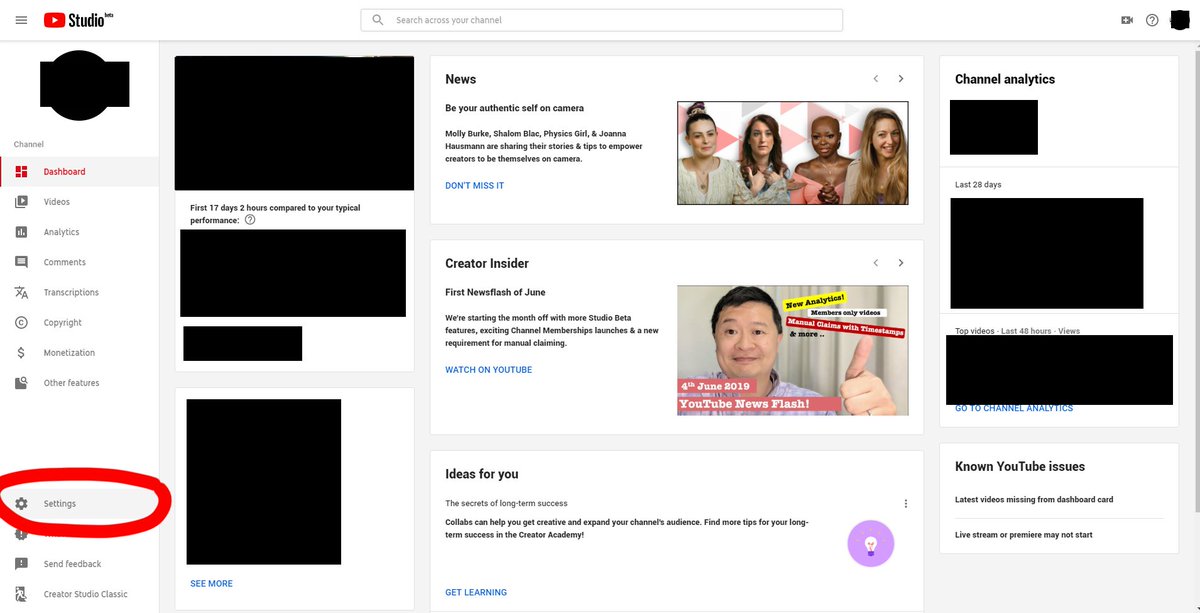This screenshot has height=613, width=1200.
Task: Click the YouTube Studio logo
Action: (x=78, y=20)
